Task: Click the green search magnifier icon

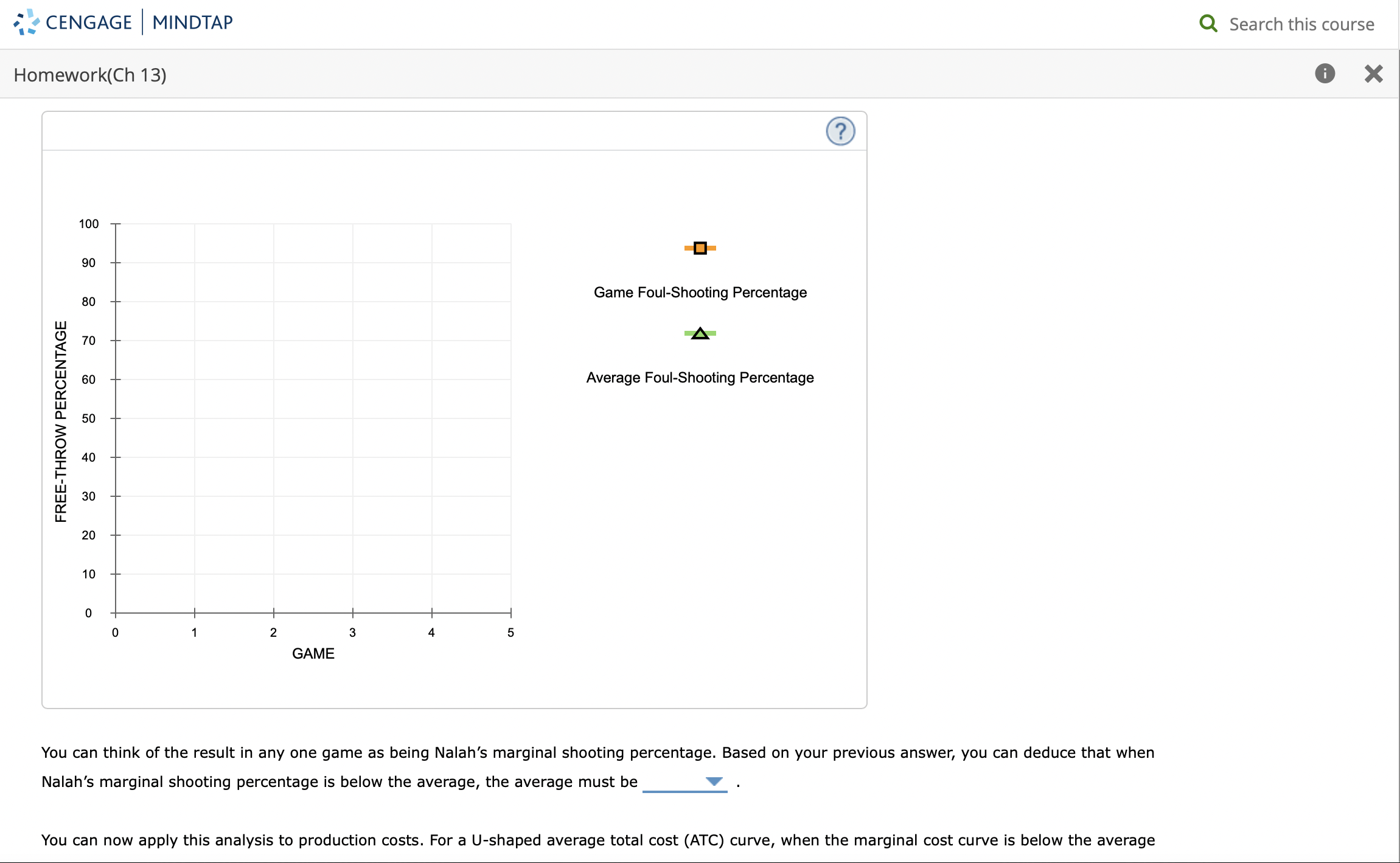Action: [1208, 24]
